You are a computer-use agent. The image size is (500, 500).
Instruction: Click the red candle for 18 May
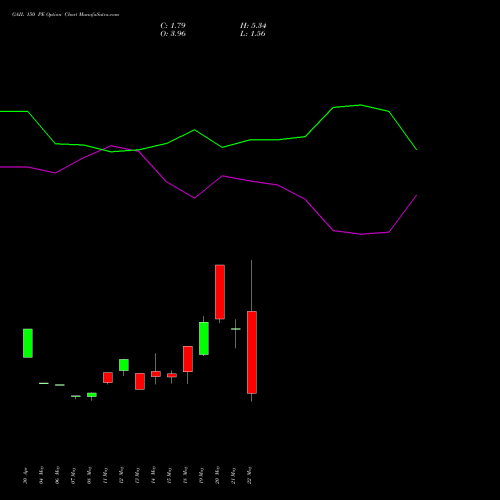click(188, 359)
